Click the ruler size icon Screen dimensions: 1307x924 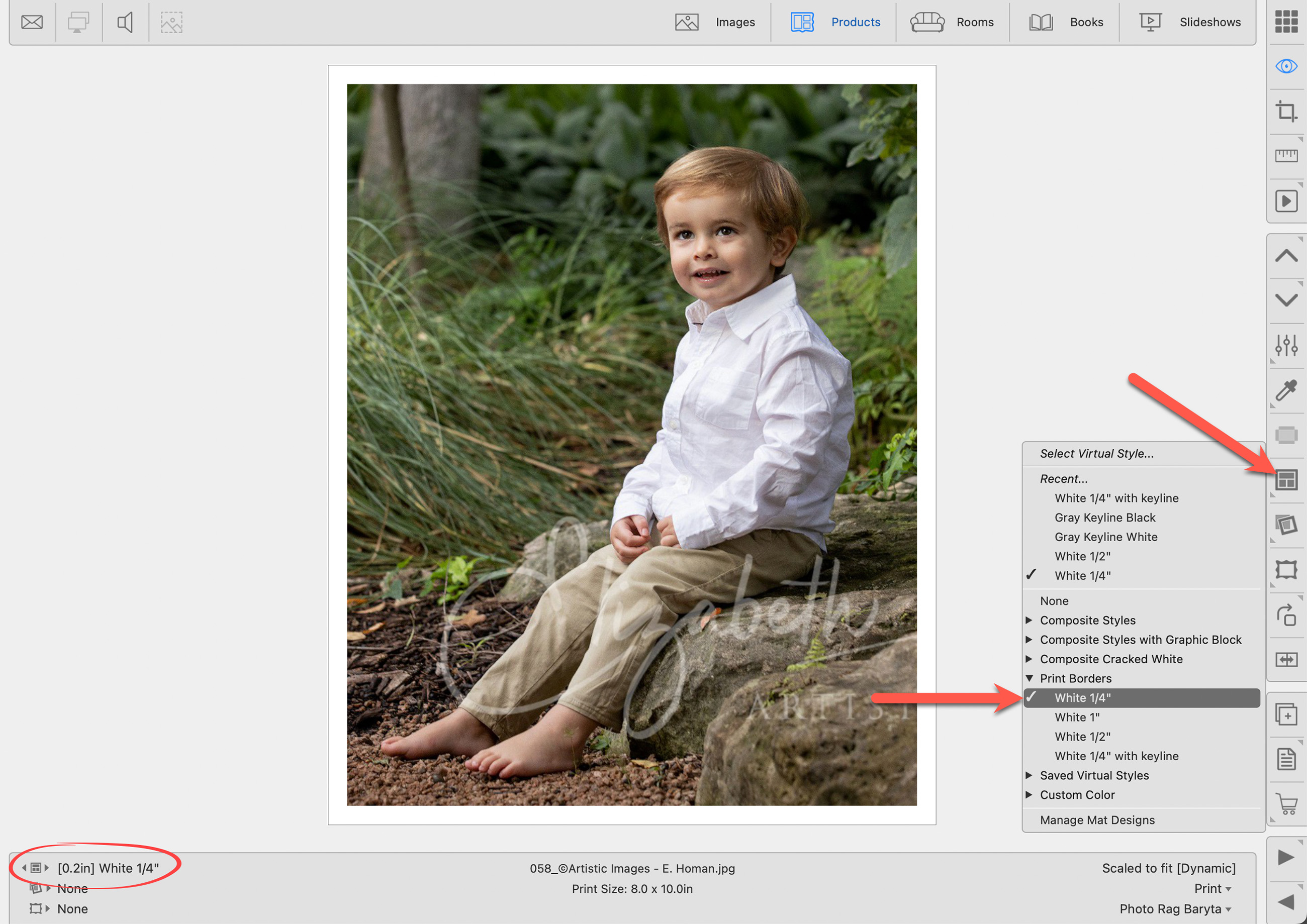(1285, 155)
